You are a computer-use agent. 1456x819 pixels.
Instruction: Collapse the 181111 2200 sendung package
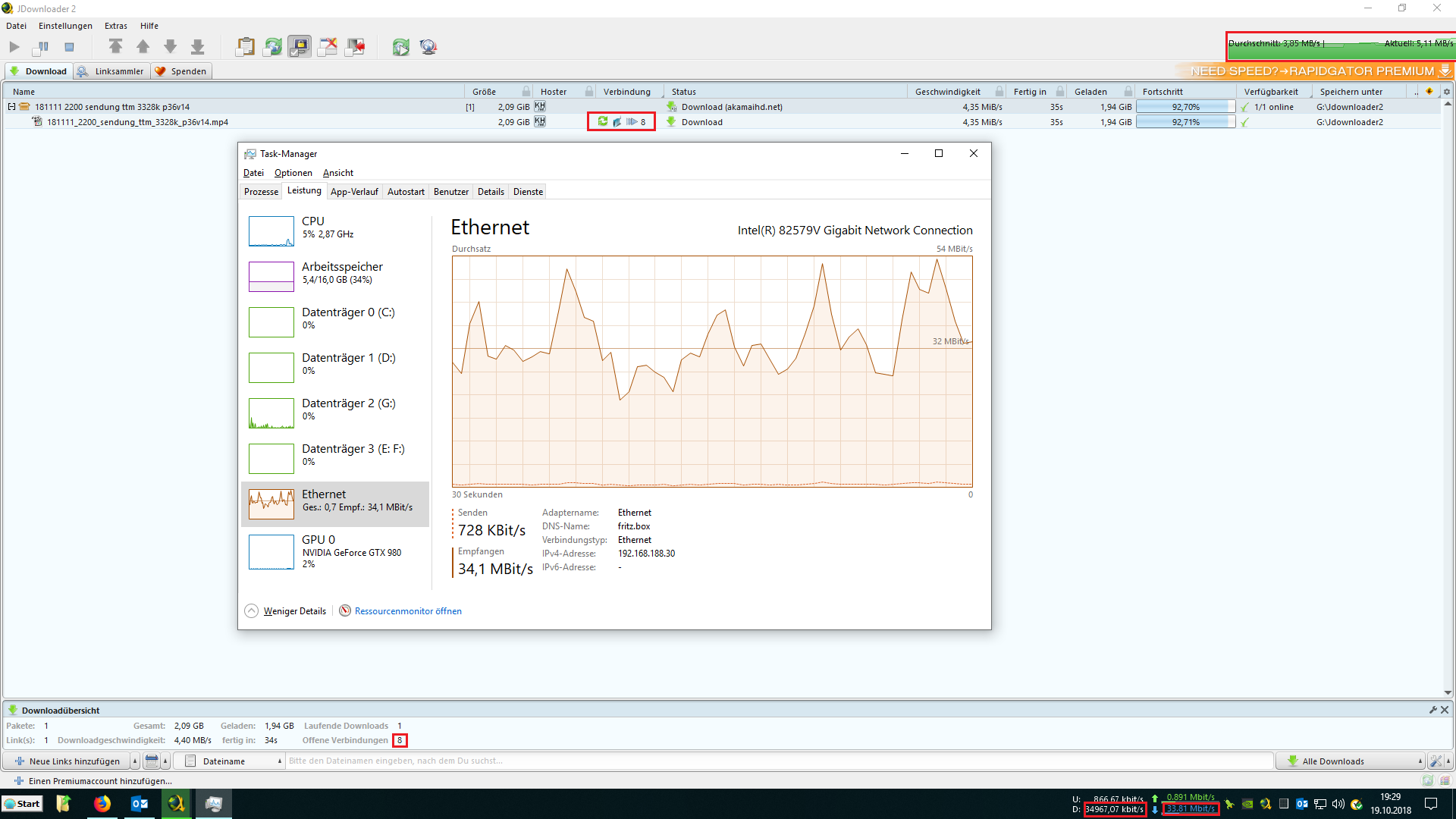[x=11, y=107]
